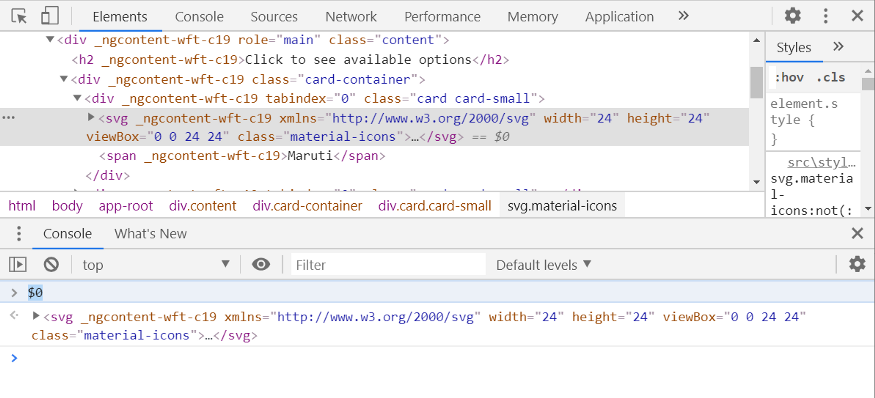The width and height of the screenshot is (875, 398).
Task: Open the src\styl… stylesheet source link
Action: tap(821, 162)
